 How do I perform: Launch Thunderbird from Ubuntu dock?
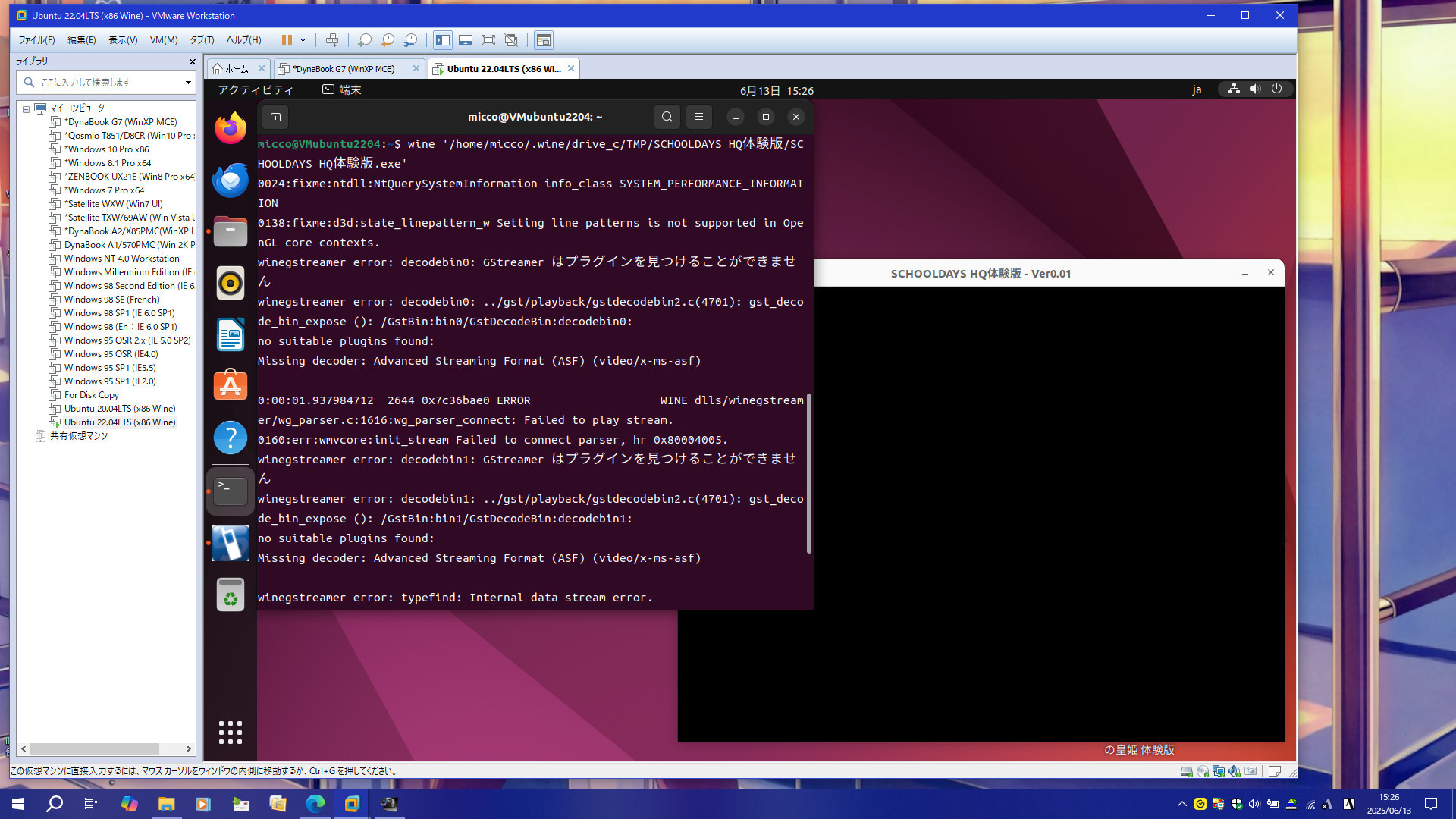(231, 180)
